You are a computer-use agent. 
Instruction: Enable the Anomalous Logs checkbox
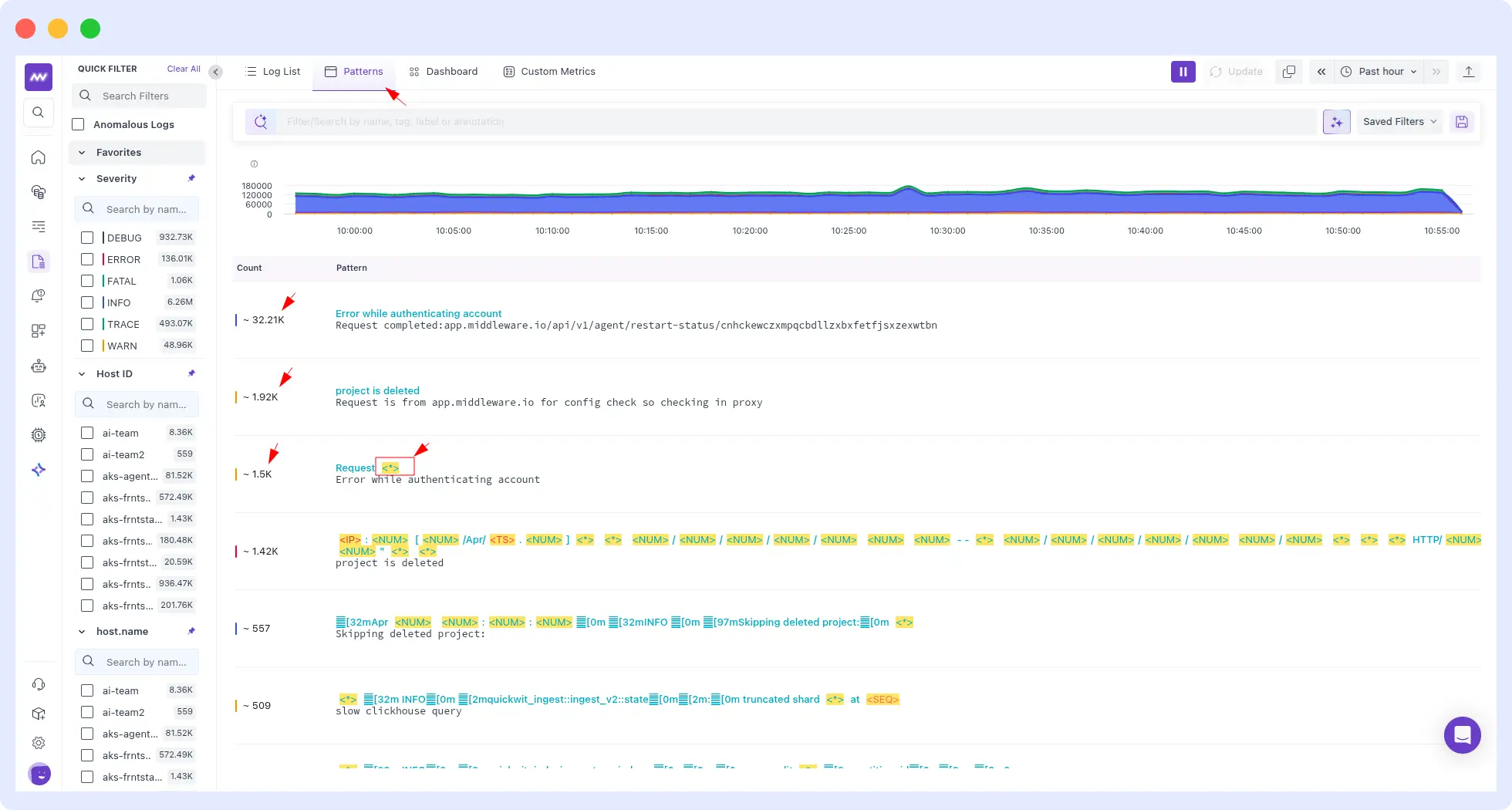(x=78, y=124)
